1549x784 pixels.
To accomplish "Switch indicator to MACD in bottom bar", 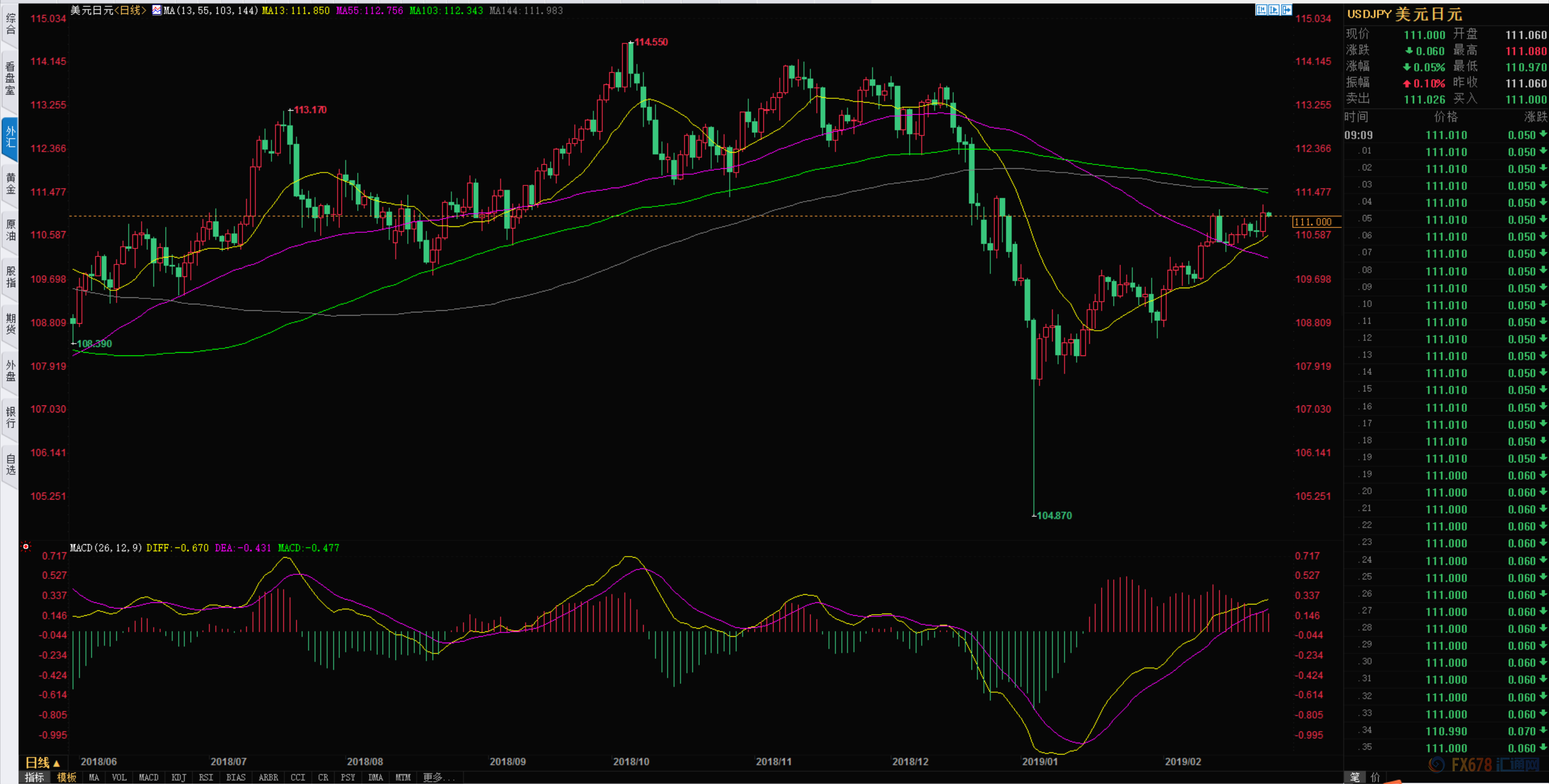I will coord(148,778).
